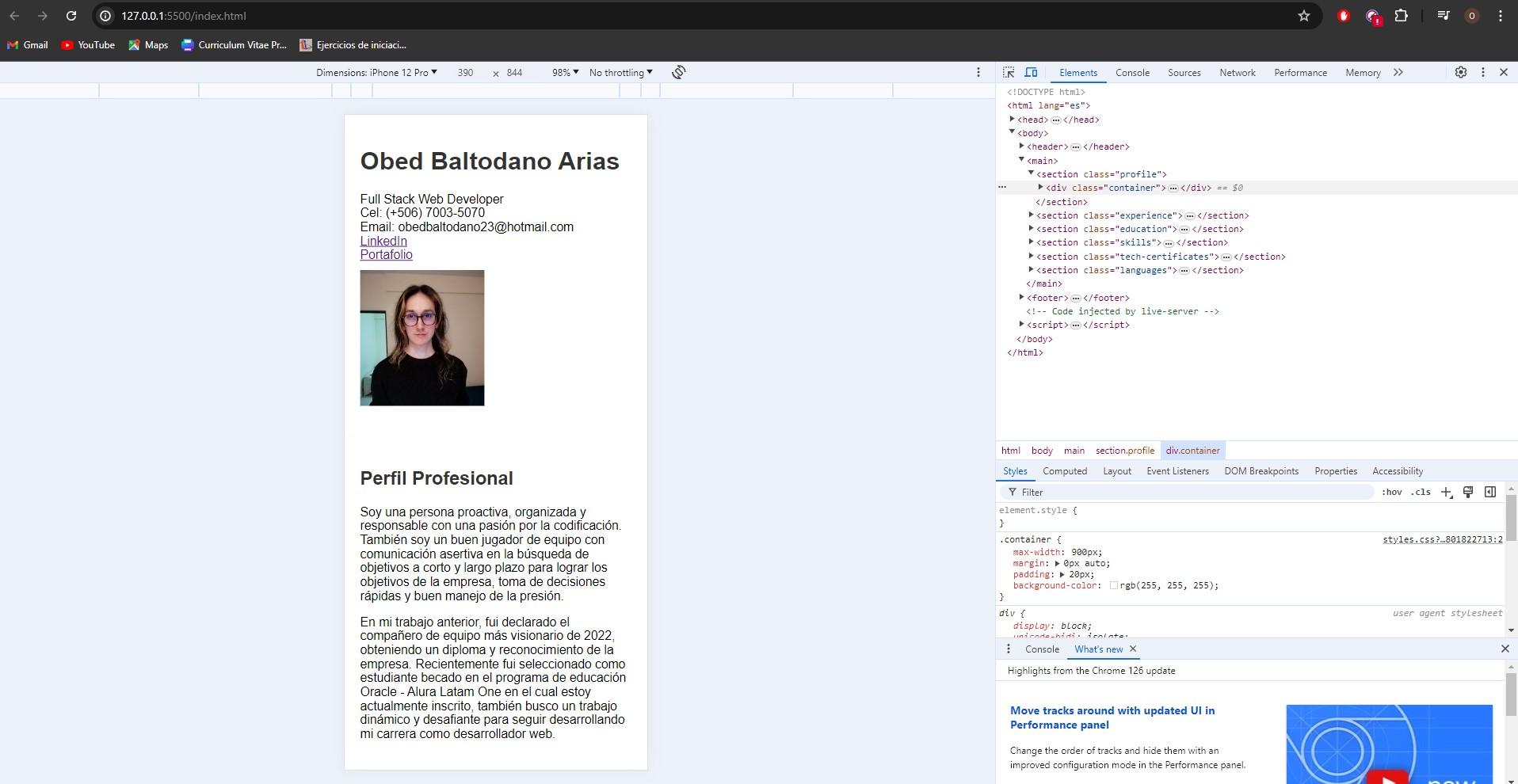Screen dimensions: 1518x784
Task: Collapse the body element node
Action: click(1012, 132)
